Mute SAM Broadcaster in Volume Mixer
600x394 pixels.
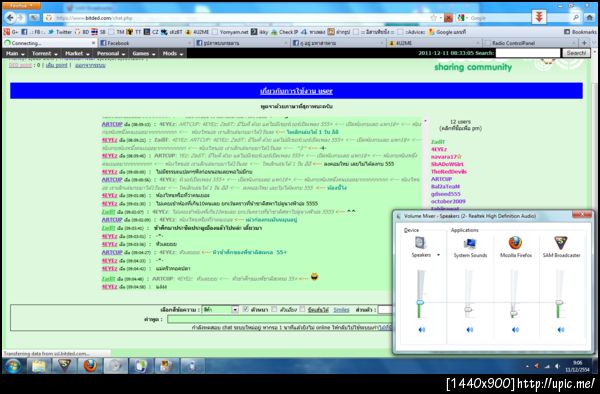click(x=561, y=329)
